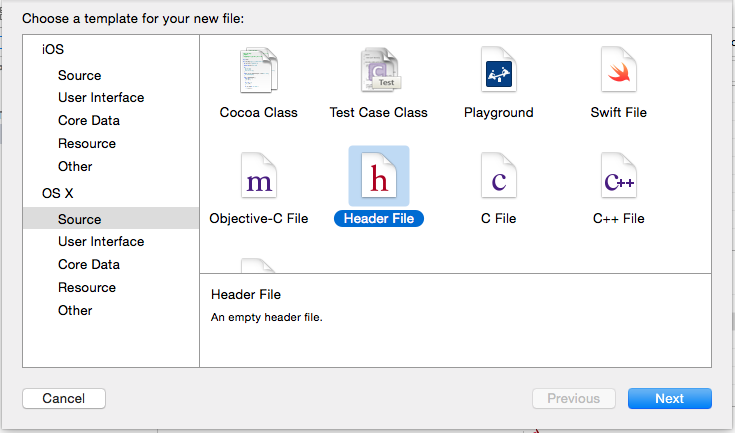Select the Swift File icon
The width and height of the screenshot is (735, 433).
619,70
